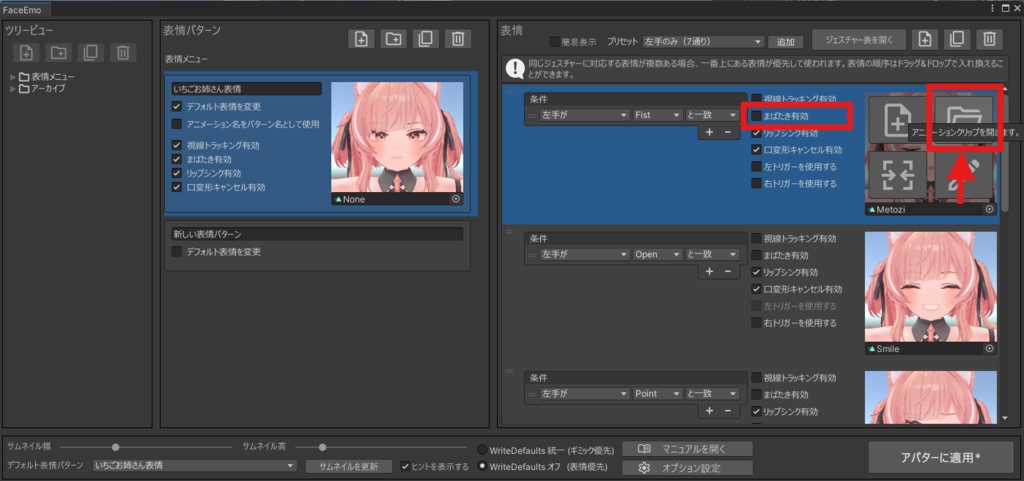Remove a condition with minus in the Fist row
The image size is (1024, 481).
click(727, 132)
